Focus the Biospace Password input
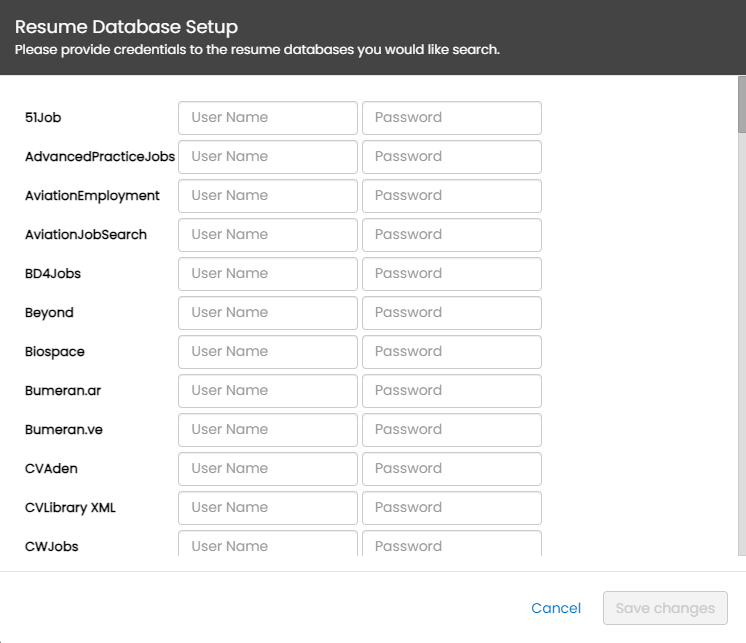Image resolution: width=746 pixels, height=643 pixels. pos(452,352)
